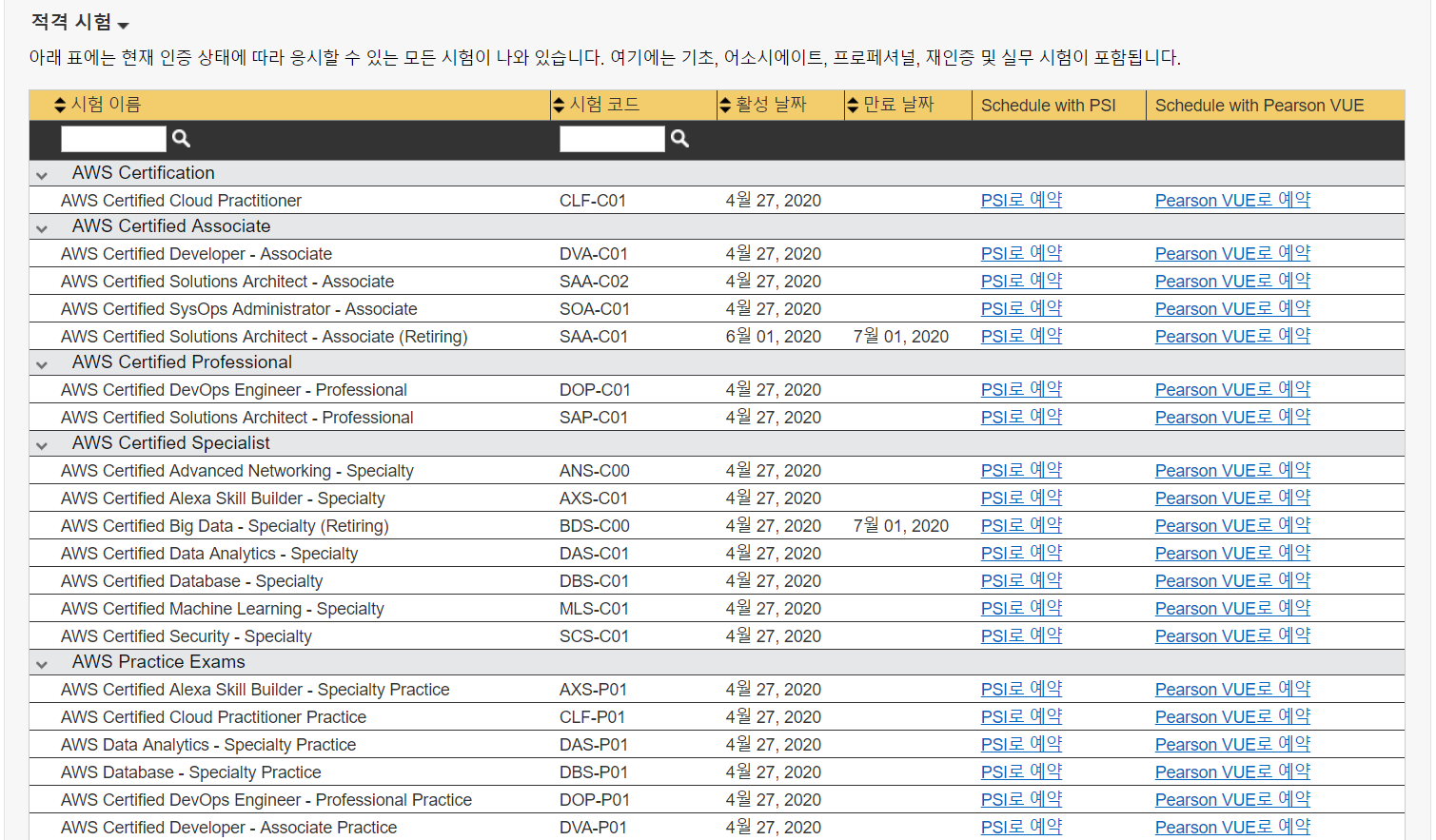
Task: Open Pearson VUE booking for SAA-C02
Action: tap(1232, 281)
